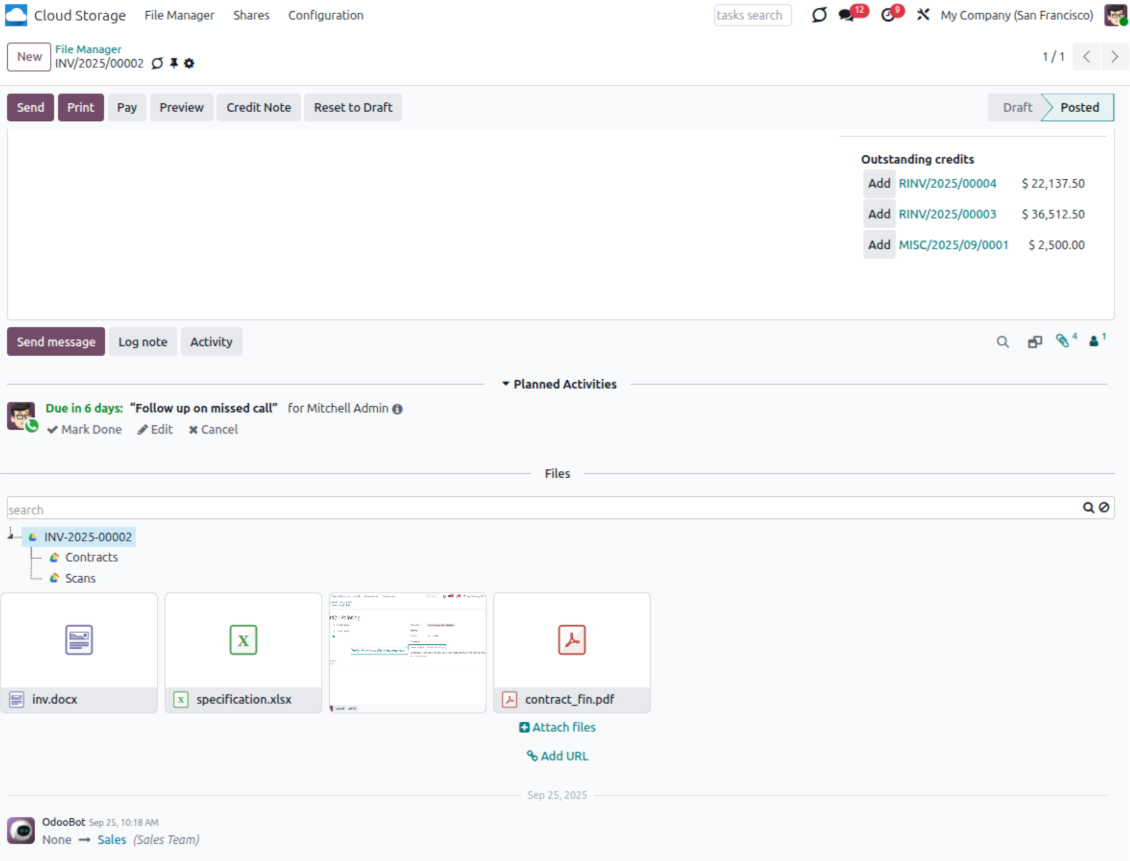Click the wrench tools icon in header
Image resolution: width=1130 pixels, height=861 pixels.
tap(923, 15)
